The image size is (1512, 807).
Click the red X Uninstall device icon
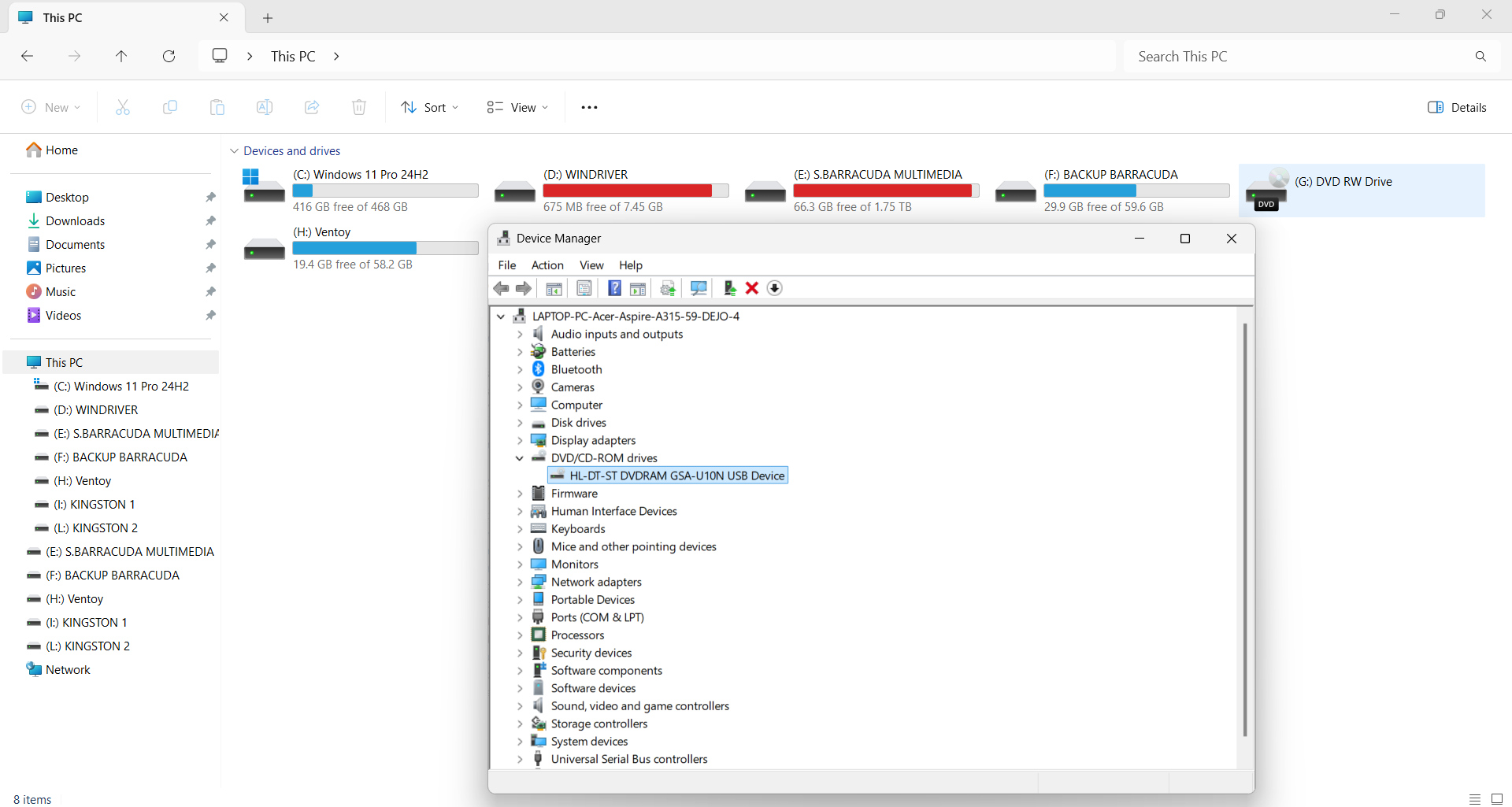[x=752, y=288]
